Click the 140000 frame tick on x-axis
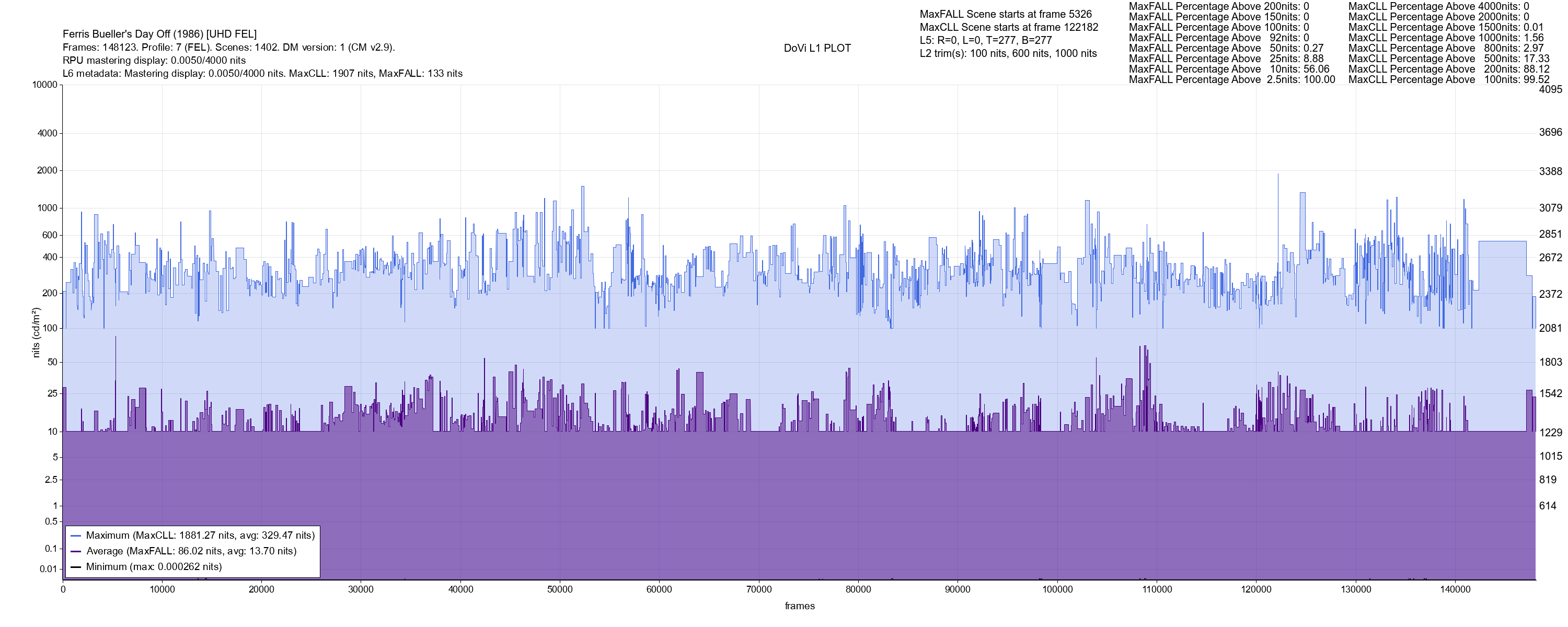This screenshot has width=1568, height=627. coord(1455,589)
